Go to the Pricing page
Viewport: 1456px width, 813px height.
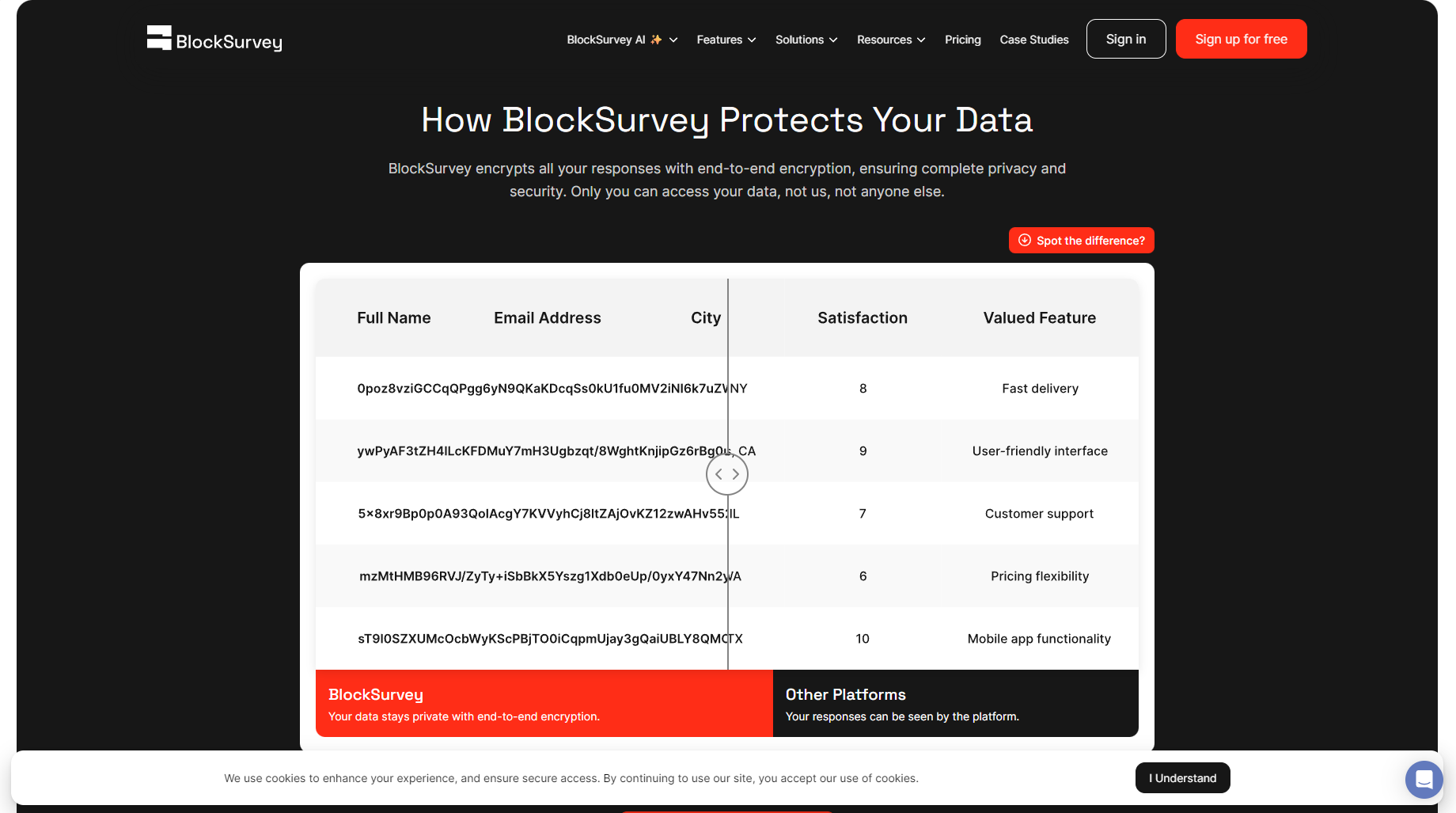(962, 40)
